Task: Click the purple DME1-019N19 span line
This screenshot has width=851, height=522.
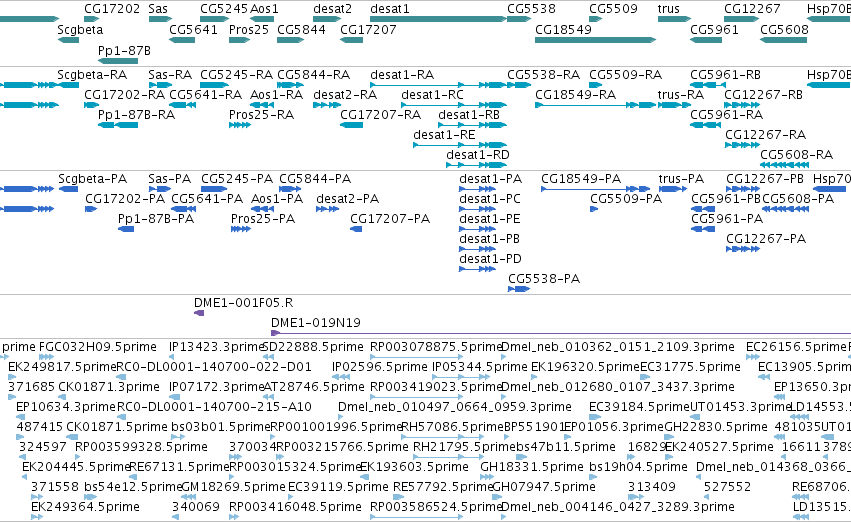Action: point(562,333)
